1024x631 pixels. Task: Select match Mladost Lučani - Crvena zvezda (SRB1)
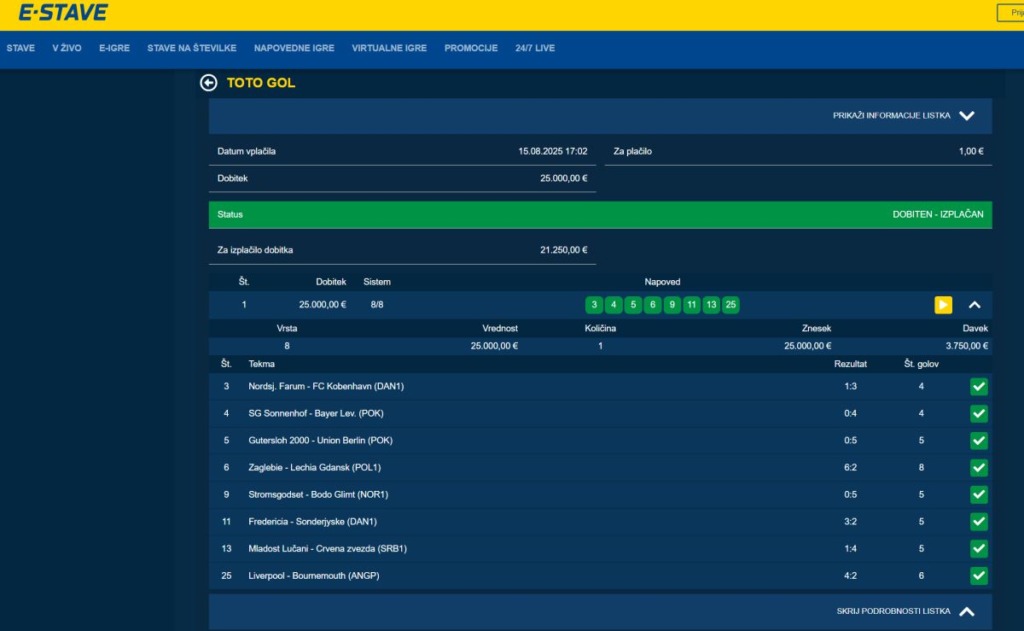coord(327,549)
